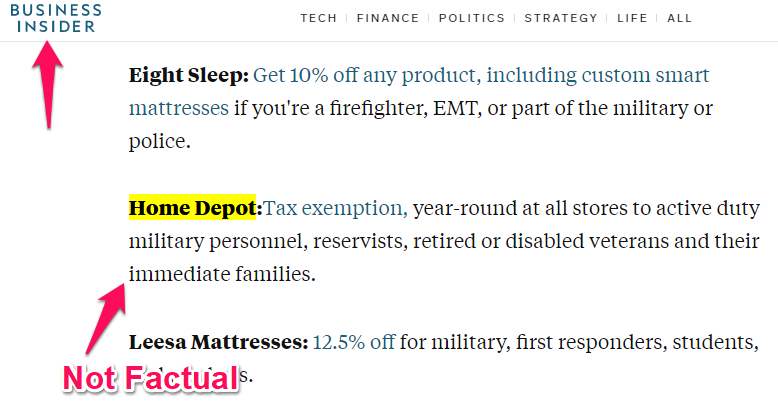Click the word 'police' in Eight Sleep paragraph
This screenshot has height=413, width=778.
[156, 141]
